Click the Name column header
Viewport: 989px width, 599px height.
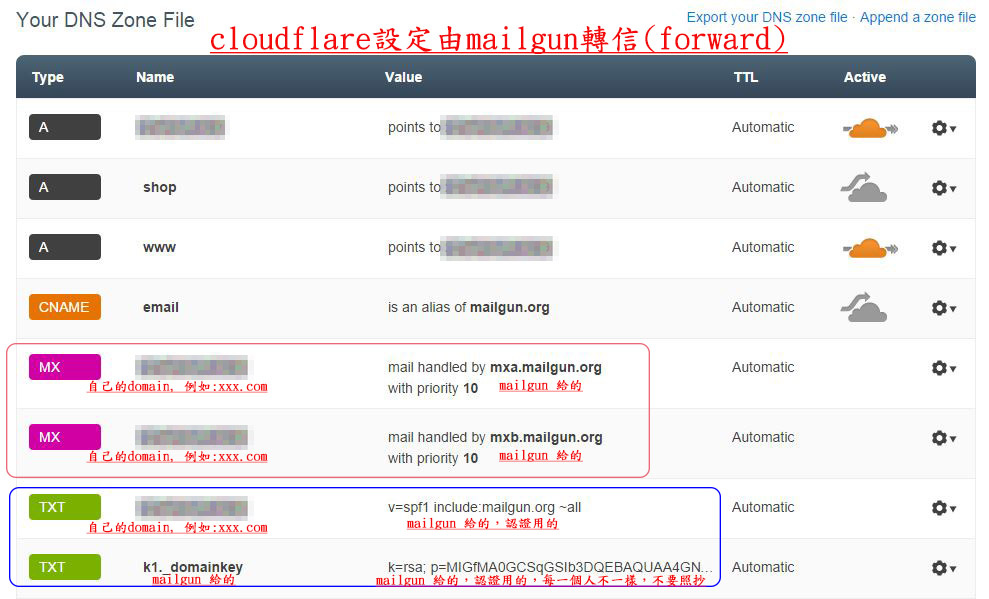click(x=155, y=77)
